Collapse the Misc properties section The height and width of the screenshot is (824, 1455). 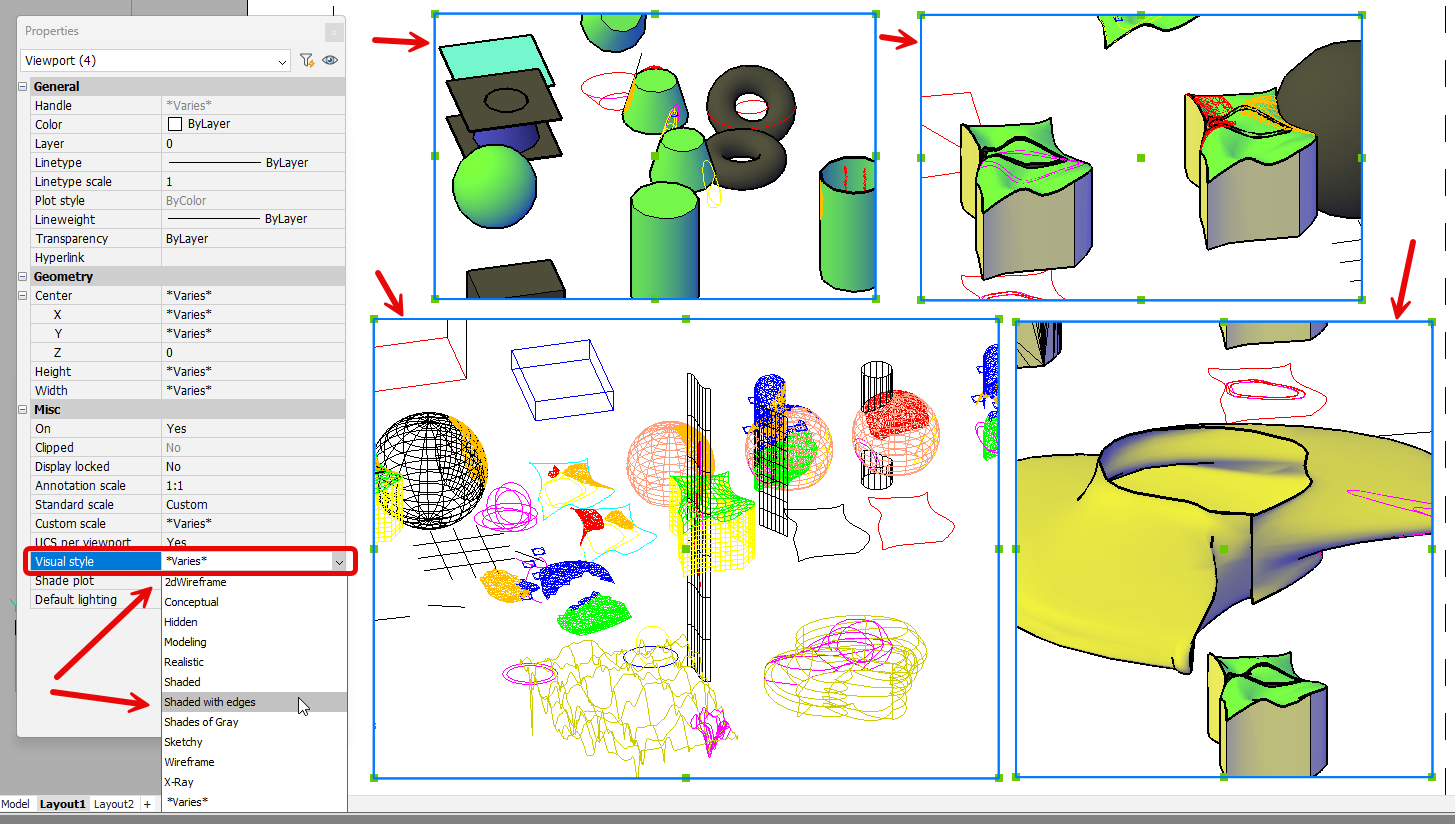pyautogui.click(x=23, y=410)
